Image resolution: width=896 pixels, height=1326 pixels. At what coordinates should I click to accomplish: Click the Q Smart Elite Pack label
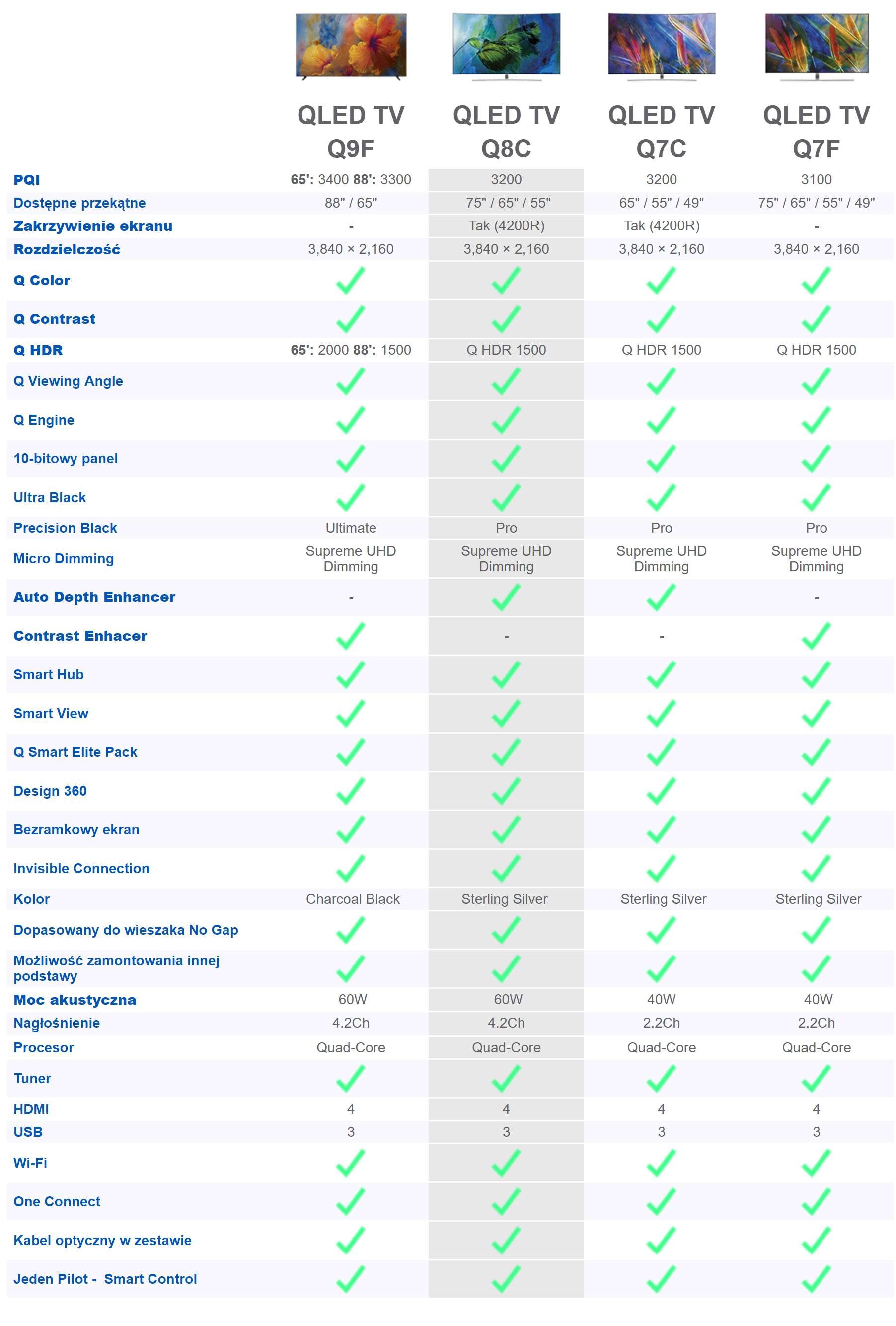75,752
